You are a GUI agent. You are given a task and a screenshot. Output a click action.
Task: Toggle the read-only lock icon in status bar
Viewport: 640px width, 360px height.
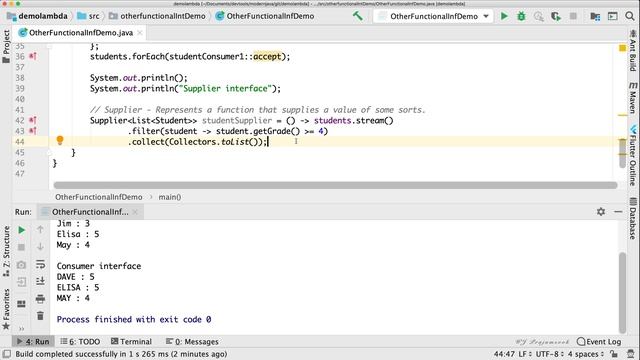point(613,354)
